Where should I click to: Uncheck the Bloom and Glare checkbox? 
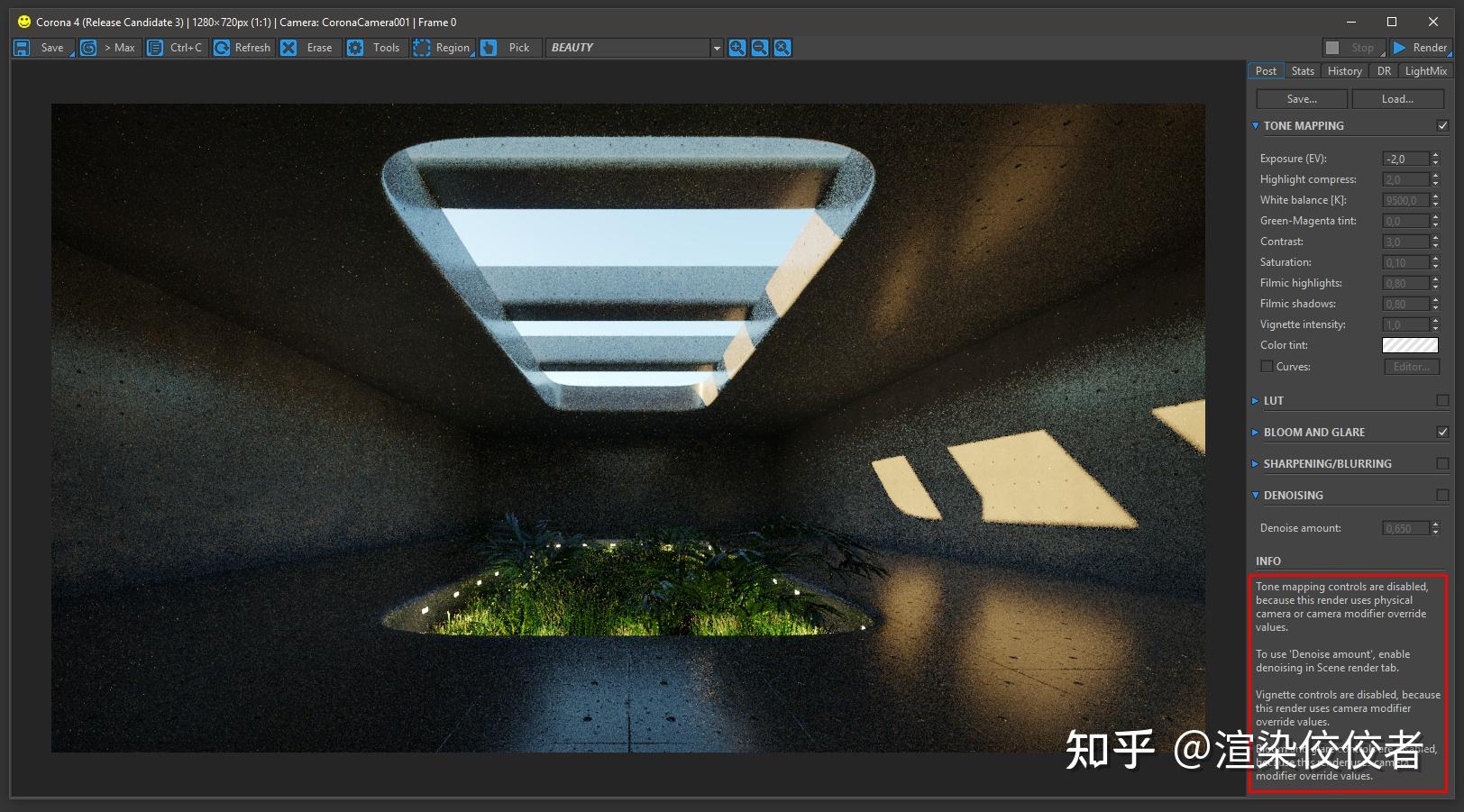1442,433
